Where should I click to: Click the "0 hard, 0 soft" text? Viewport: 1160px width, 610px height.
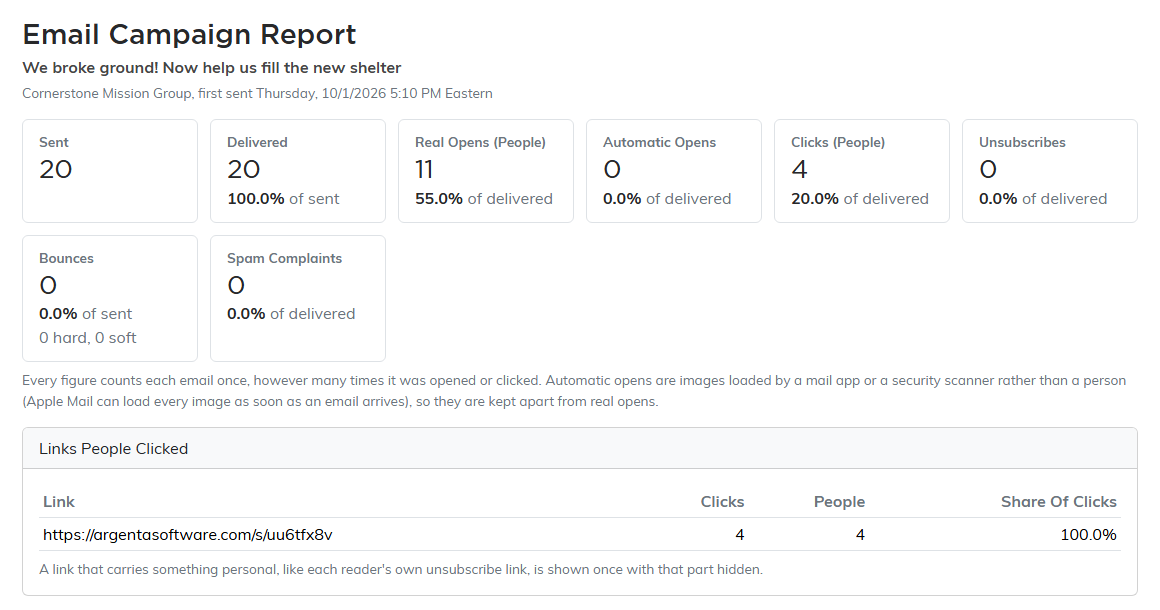point(88,338)
